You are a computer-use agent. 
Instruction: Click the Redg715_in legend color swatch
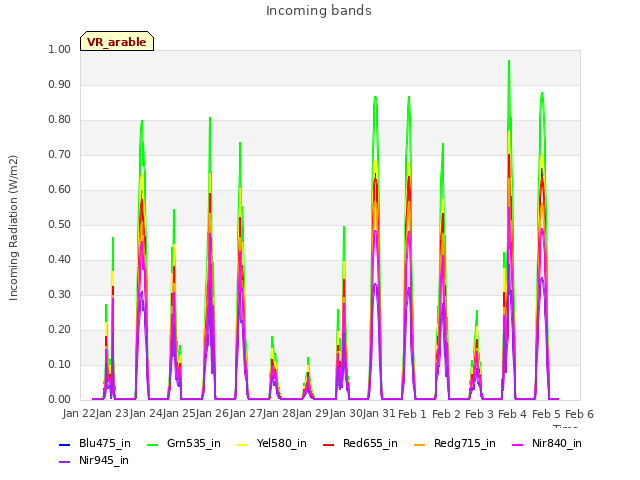[420, 444]
